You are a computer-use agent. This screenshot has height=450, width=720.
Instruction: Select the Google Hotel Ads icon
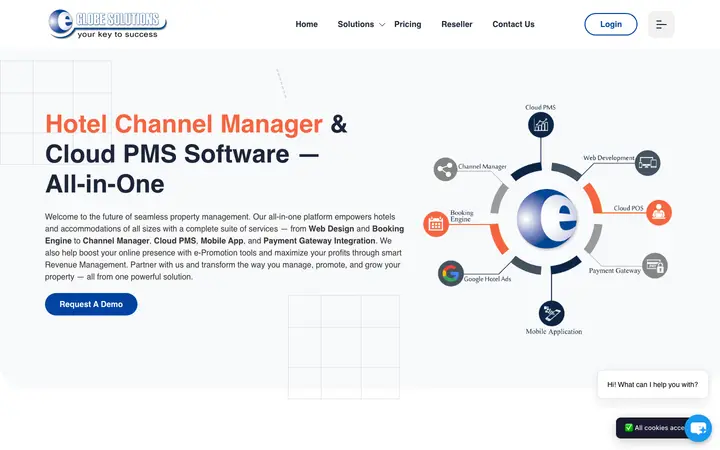pyautogui.click(x=450, y=274)
